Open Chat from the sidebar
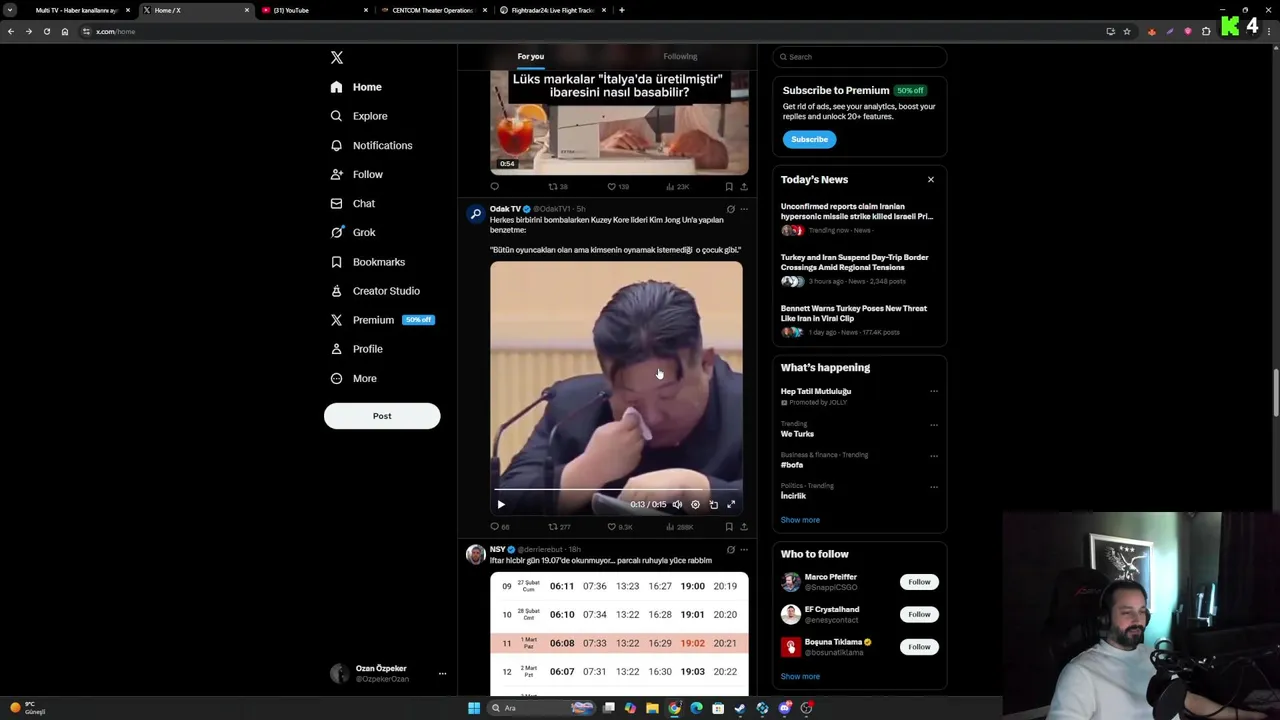Screen dimensions: 1280x720 pyautogui.click(x=353, y=203)
